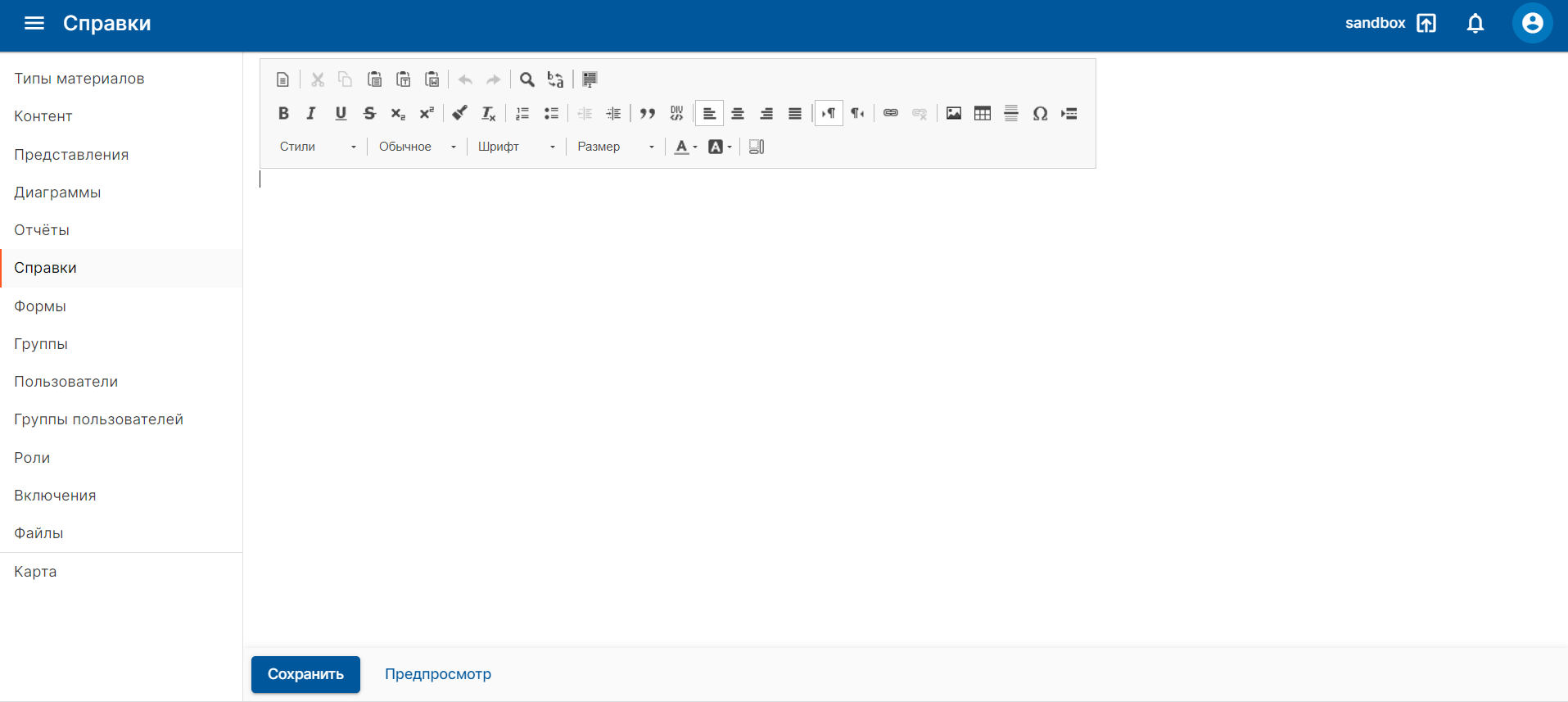1568x702 pixels.
Task: Open the background color picker
Action: pyautogui.click(x=720, y=147)
